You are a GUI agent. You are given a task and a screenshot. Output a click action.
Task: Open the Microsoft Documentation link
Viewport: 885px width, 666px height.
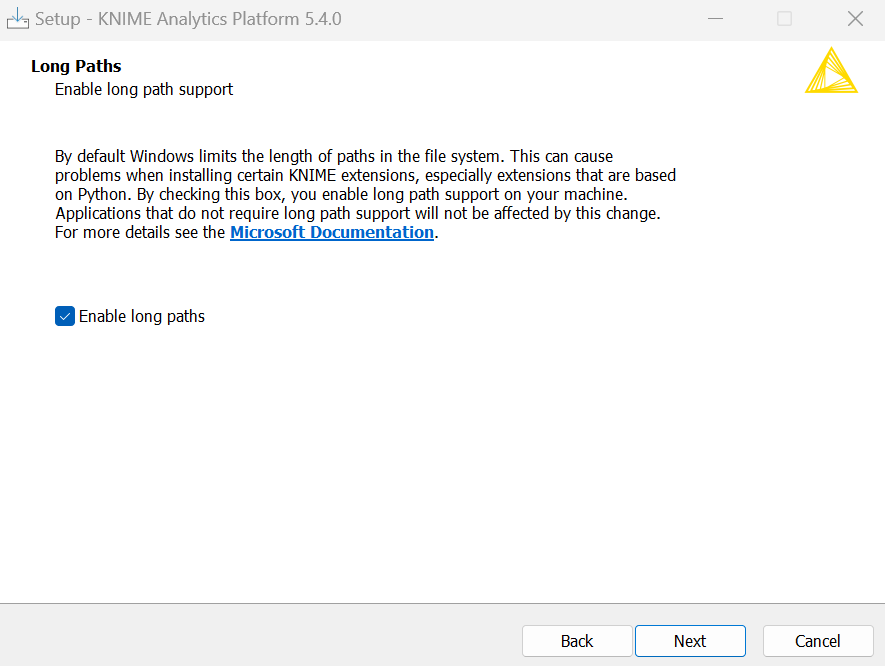[332, 232]
